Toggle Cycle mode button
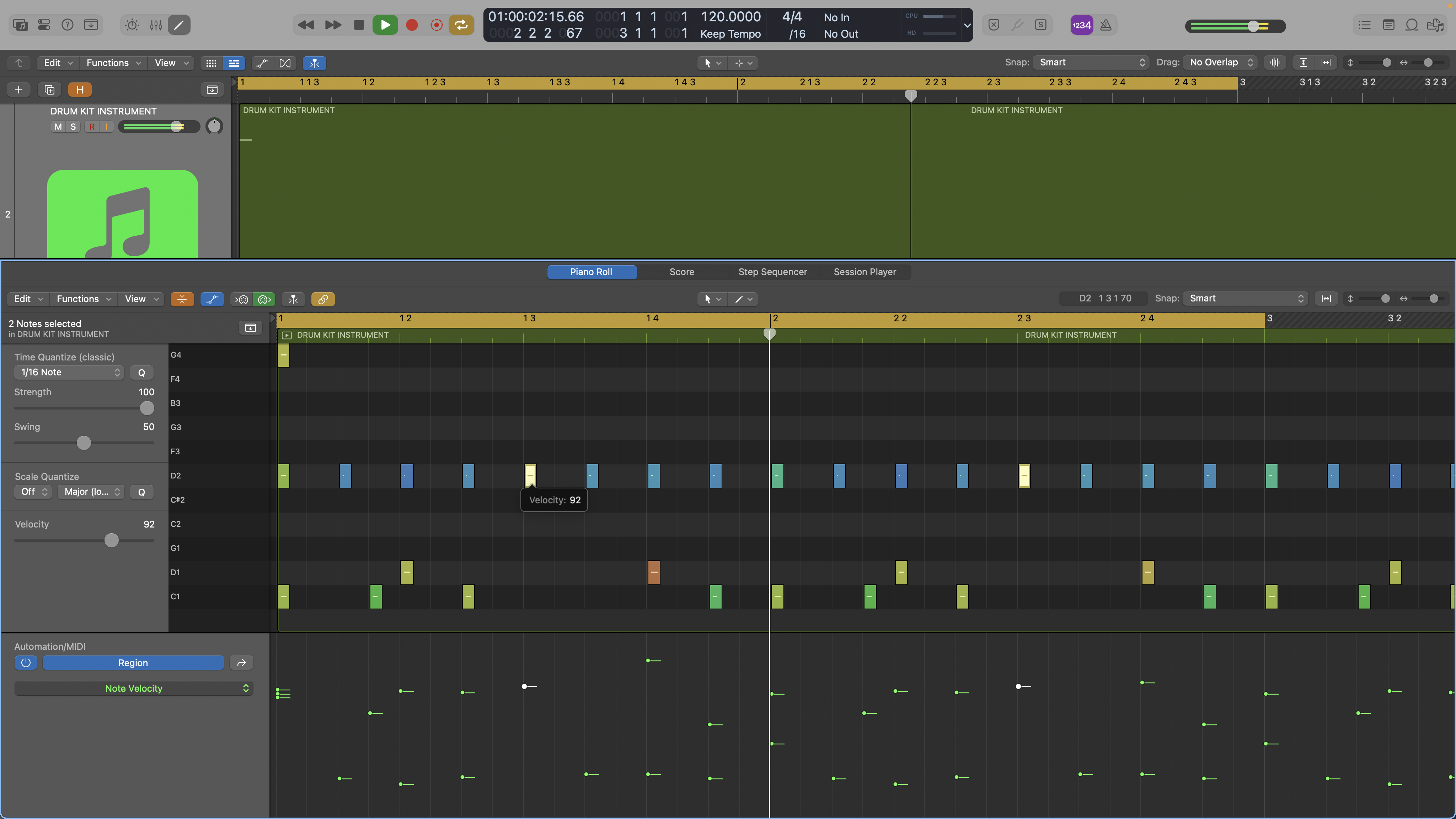Screen dimensions: 1456x819 click(461, 25)
